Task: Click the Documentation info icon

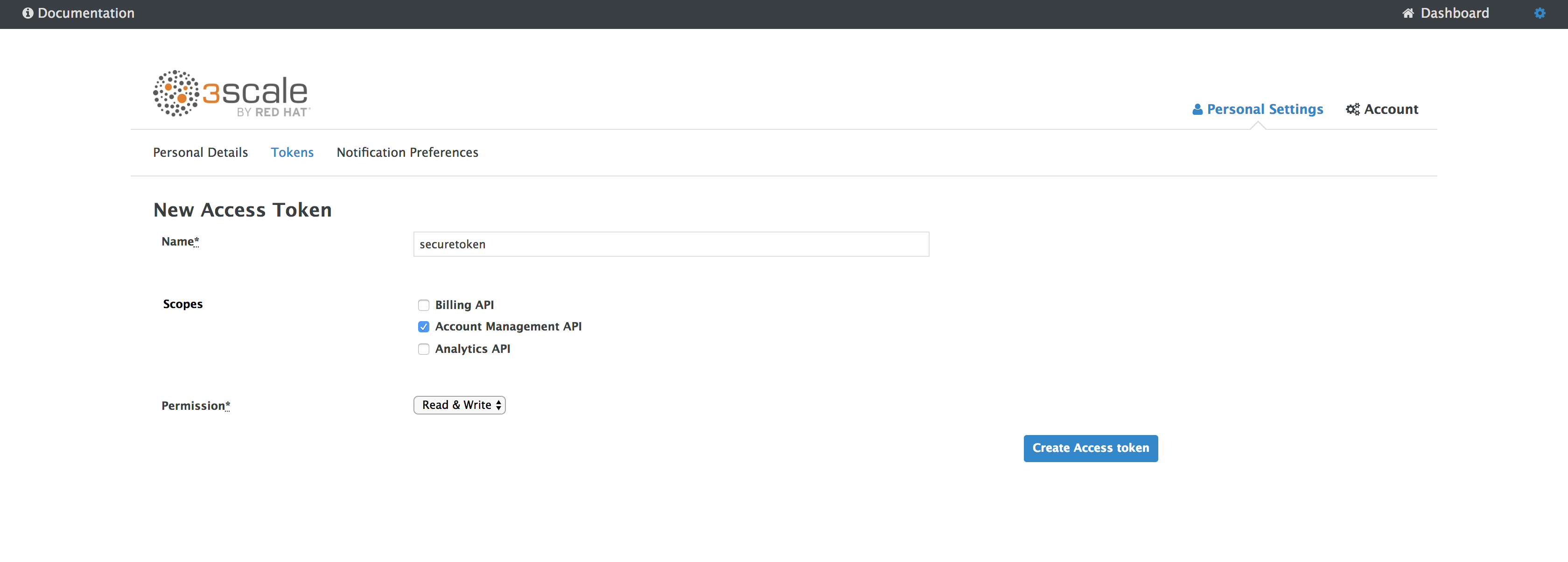Action: point(28,14)
